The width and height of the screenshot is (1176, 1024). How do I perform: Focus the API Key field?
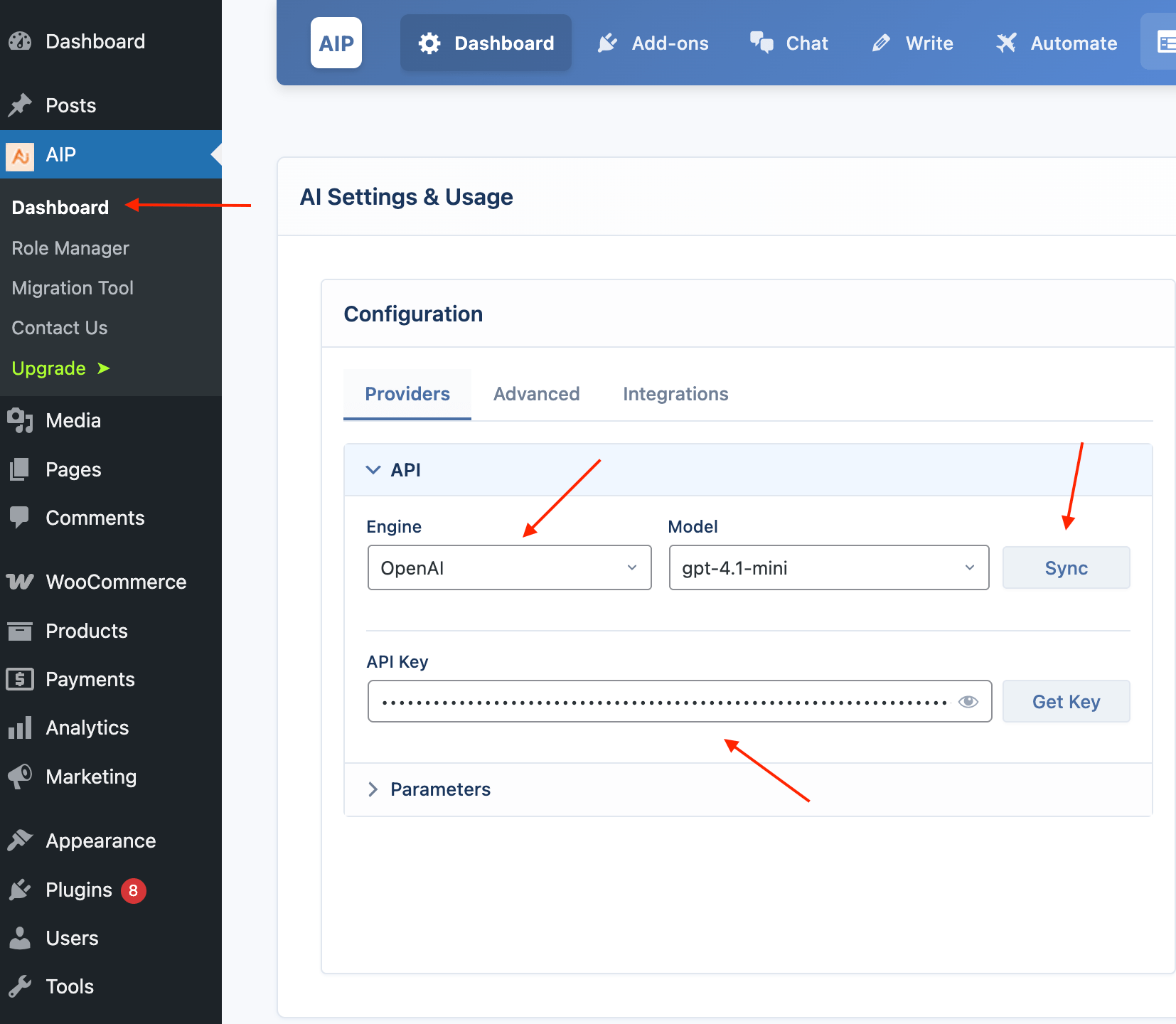click(680, 701)
